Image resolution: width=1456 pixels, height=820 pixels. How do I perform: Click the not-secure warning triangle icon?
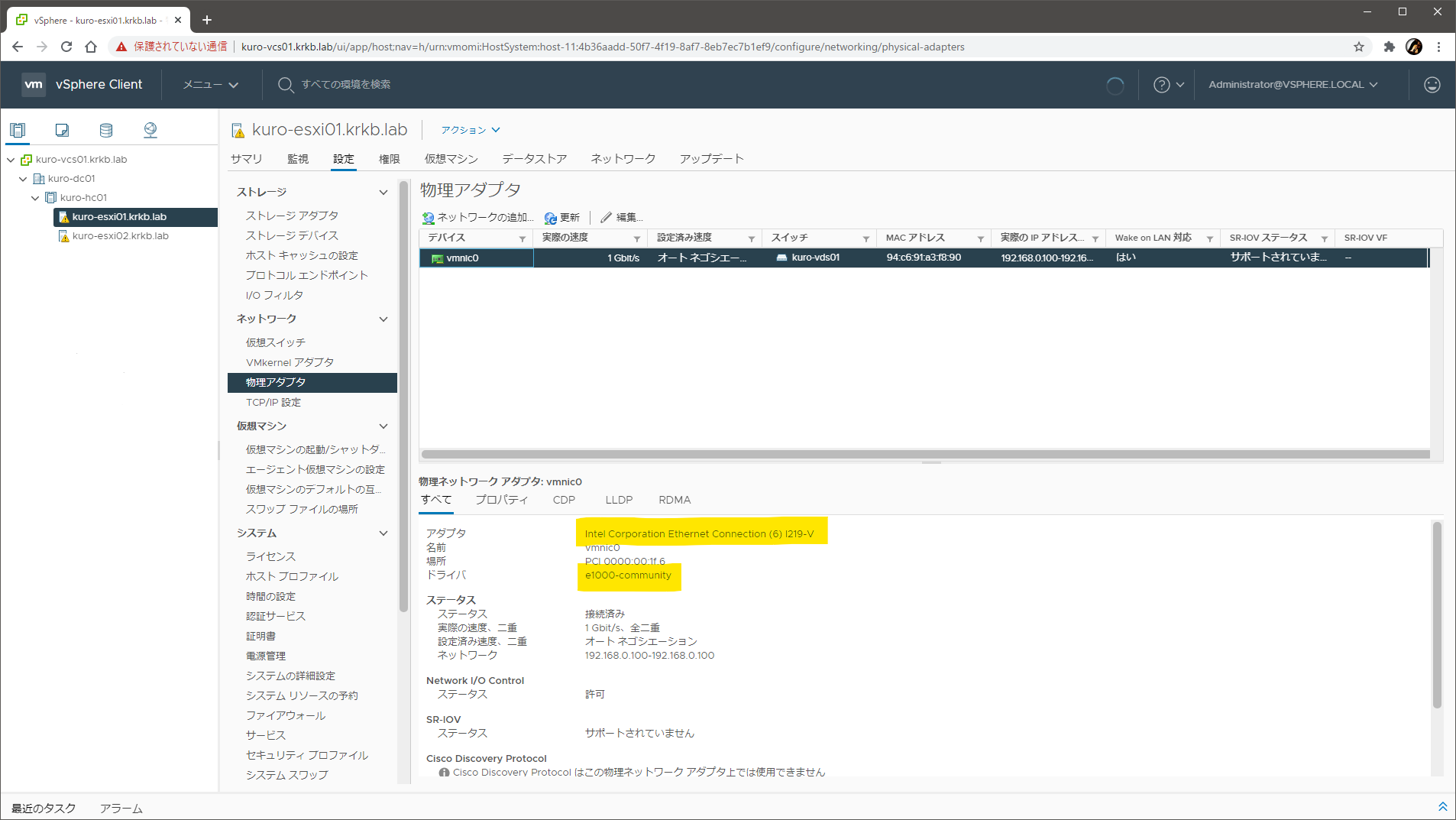(x=121, y=47)
